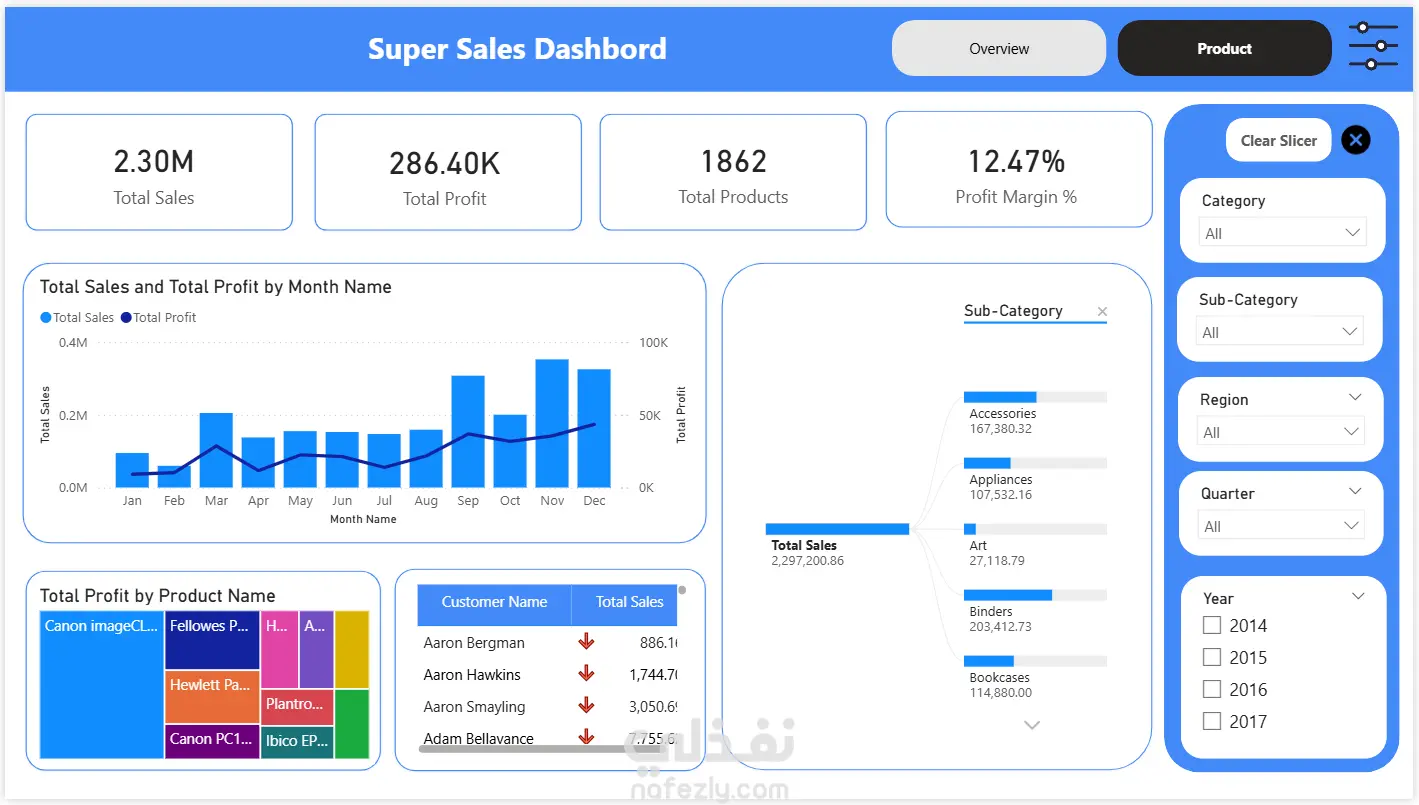Click the red down arrow beside Aaron Bergman

pos(586,642)
